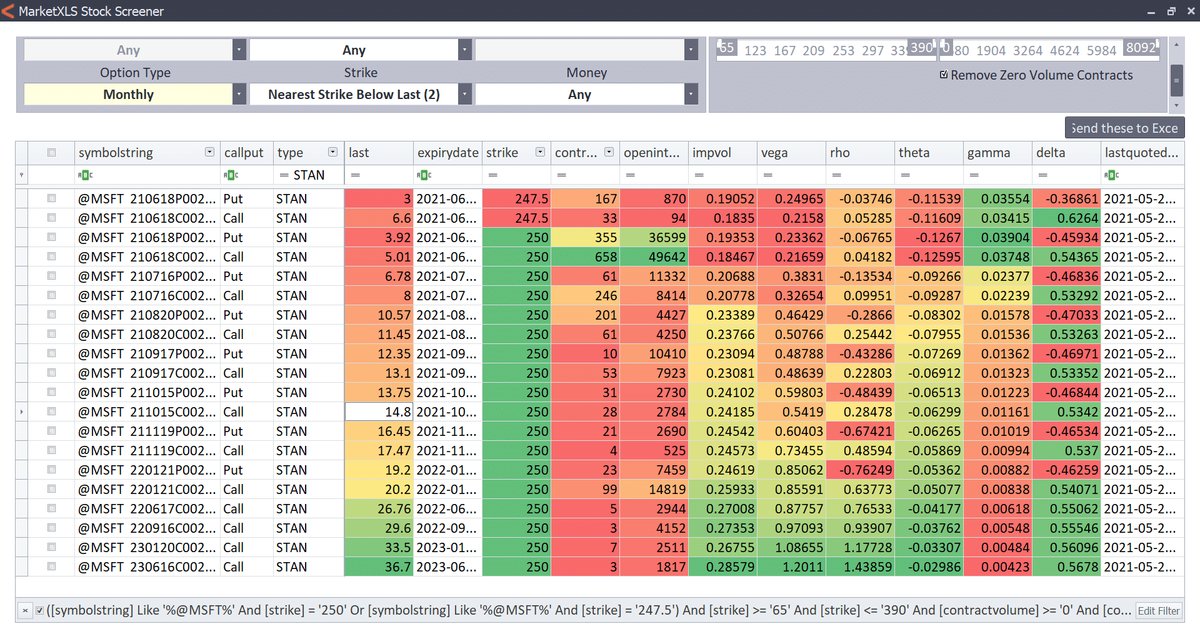Click the filter row selector icon at far left
Viewport: 1200px width, 638px height.
coord(19,175)
